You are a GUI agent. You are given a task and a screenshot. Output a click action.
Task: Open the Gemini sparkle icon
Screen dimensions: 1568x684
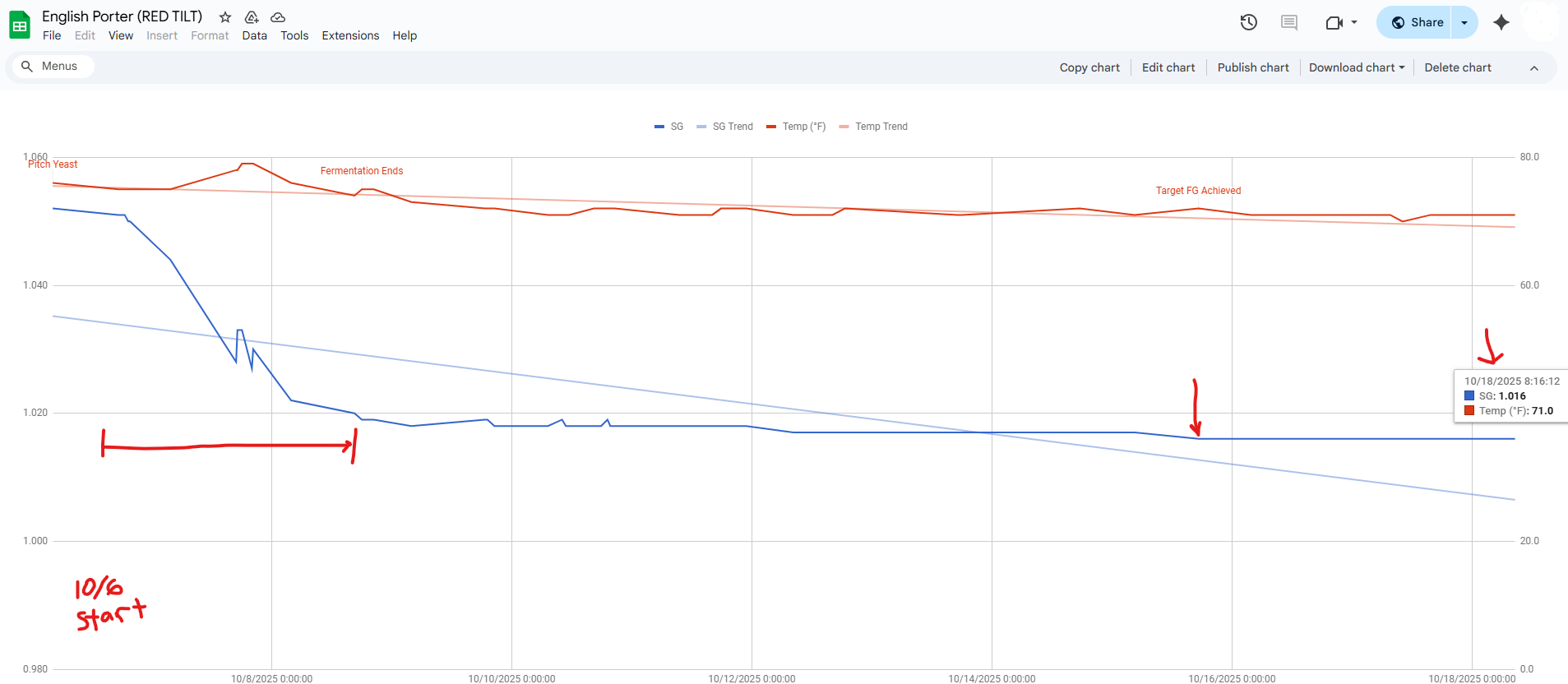(x=1501, y=22)
